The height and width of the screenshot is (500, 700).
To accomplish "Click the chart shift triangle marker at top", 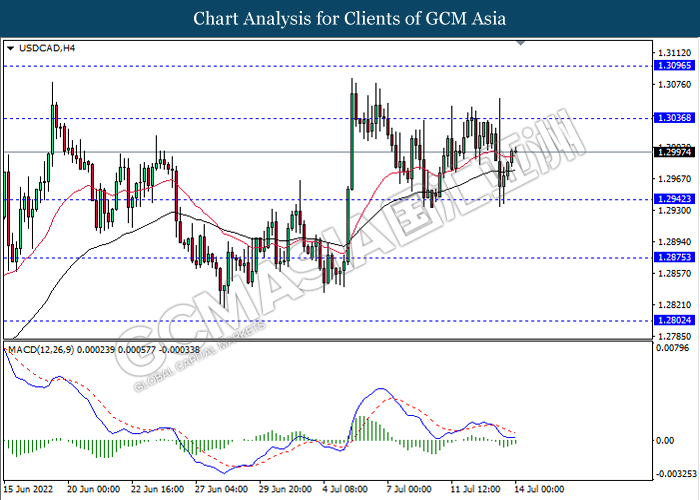I will pos(521,43).
